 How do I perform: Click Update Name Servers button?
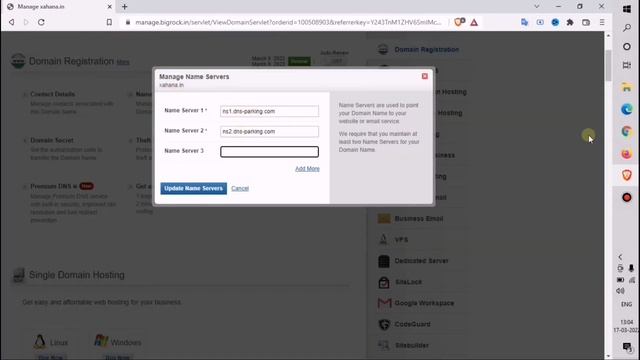click(193, 188)
